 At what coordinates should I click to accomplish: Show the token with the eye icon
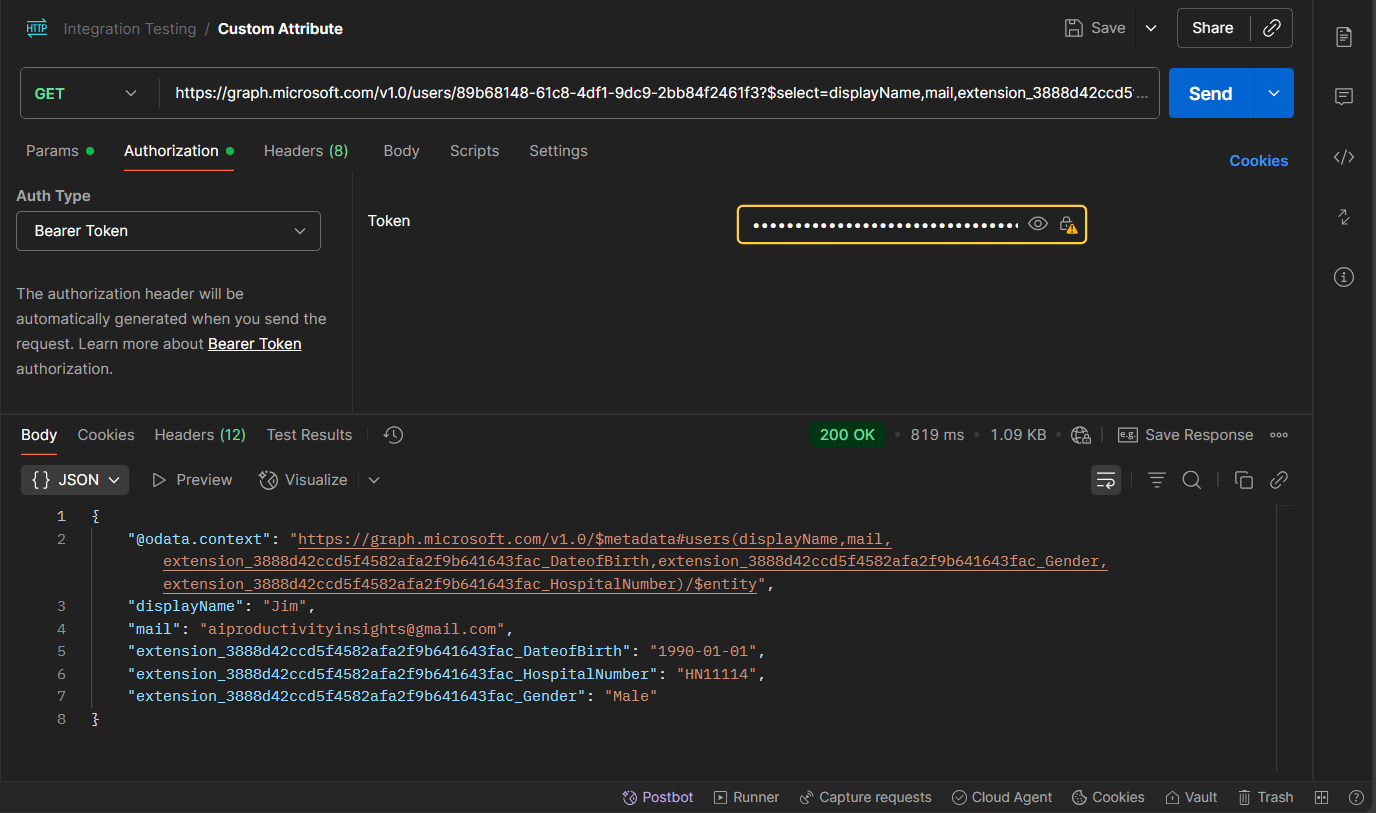click(1038, 224)
